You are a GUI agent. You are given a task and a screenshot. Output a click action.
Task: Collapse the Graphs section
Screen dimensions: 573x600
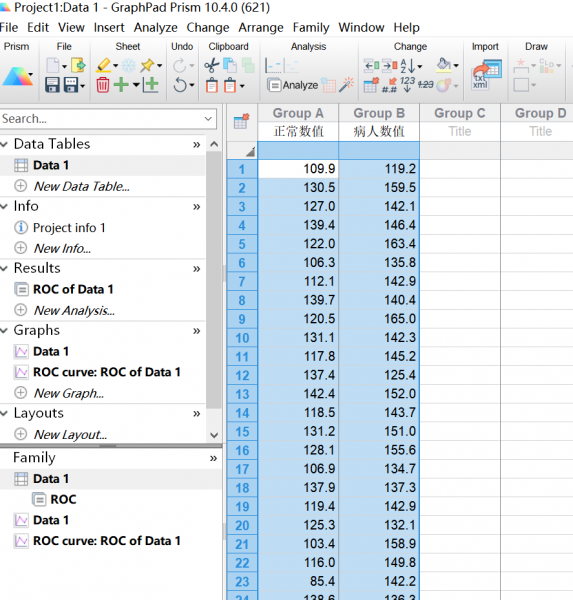pos(5,330)
